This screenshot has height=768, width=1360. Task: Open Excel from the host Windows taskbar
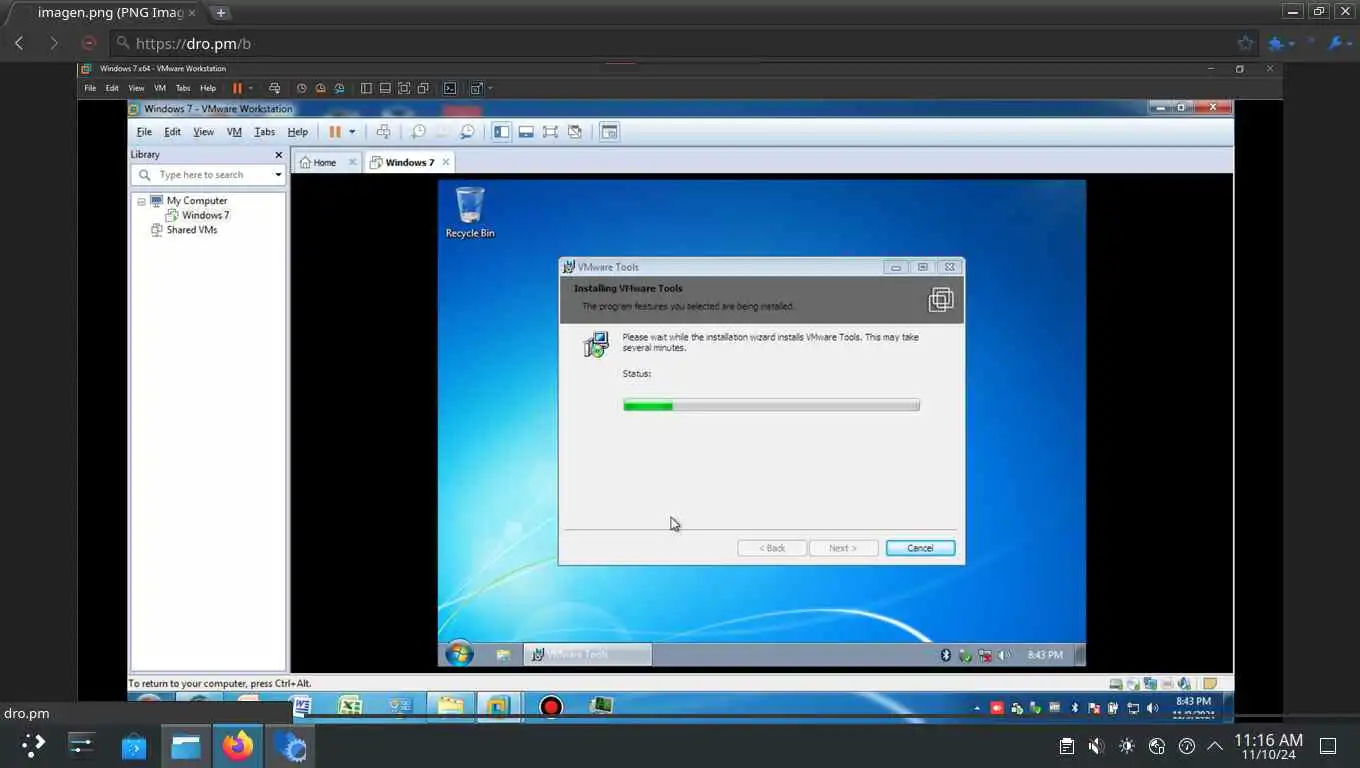pyautogui.click(x=350, y=706)
